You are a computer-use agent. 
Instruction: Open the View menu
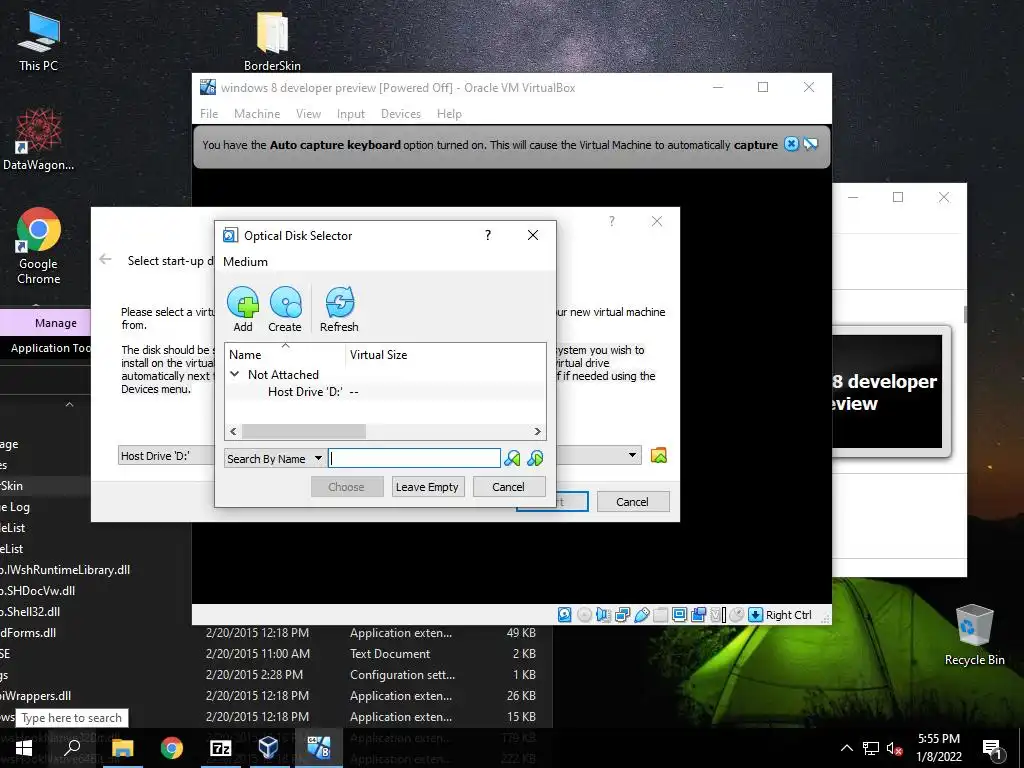(x=308, y=114)
